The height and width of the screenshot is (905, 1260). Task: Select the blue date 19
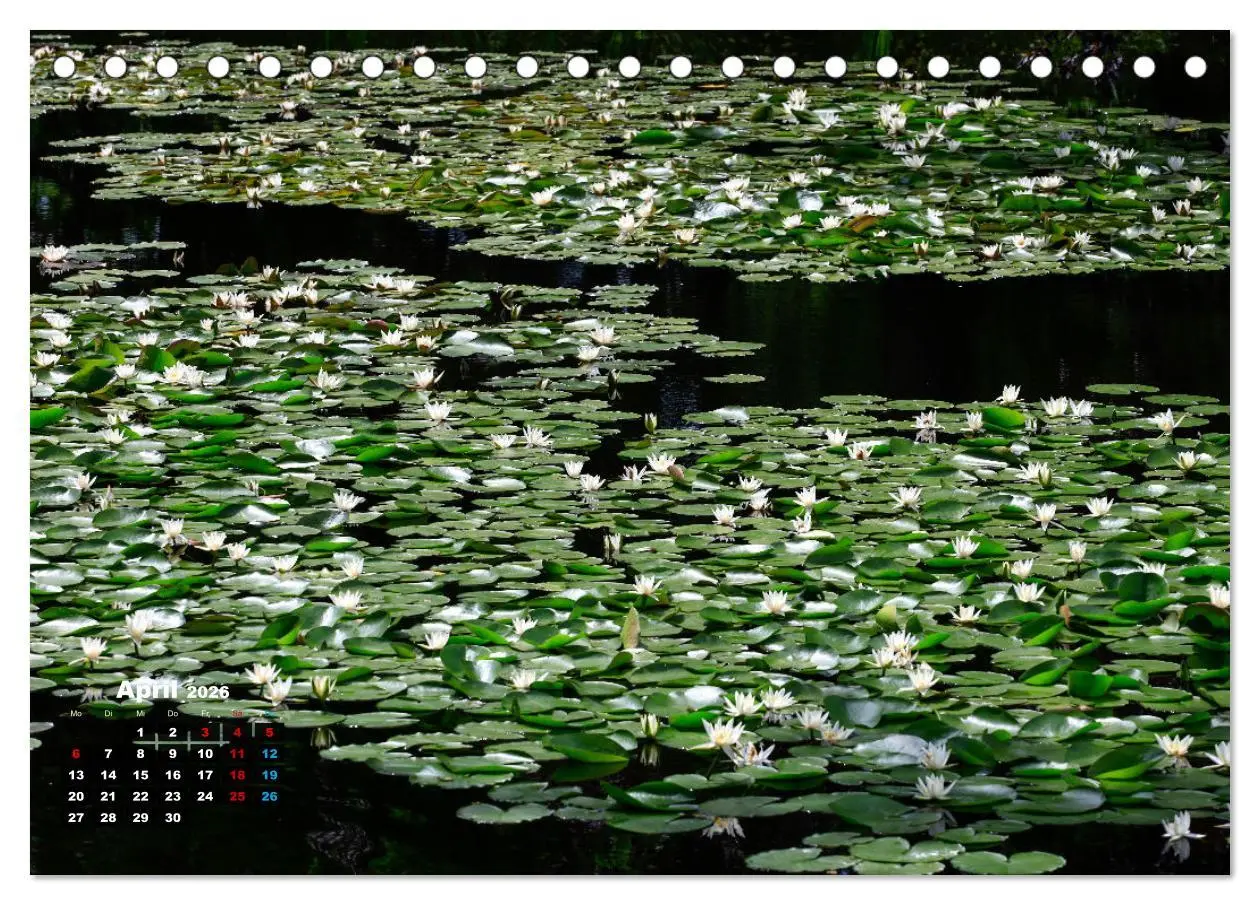269,775
